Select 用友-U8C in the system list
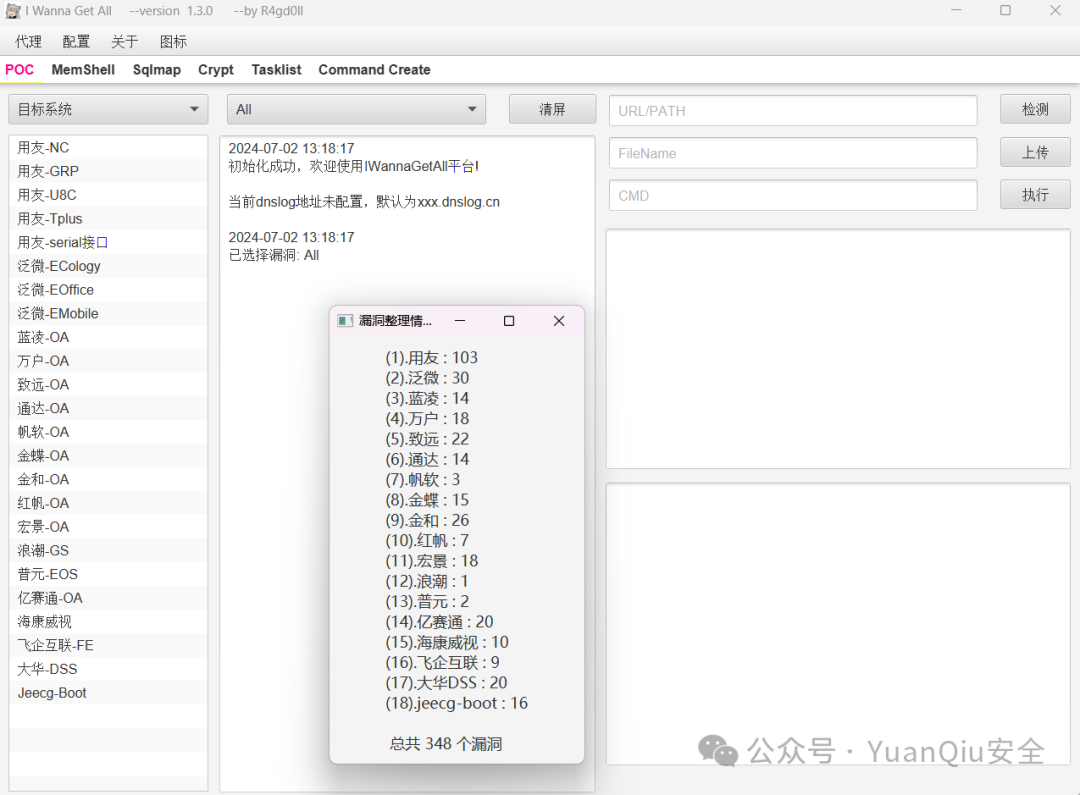The width and height of the screenshot is (1080, 795). point(108,195)
